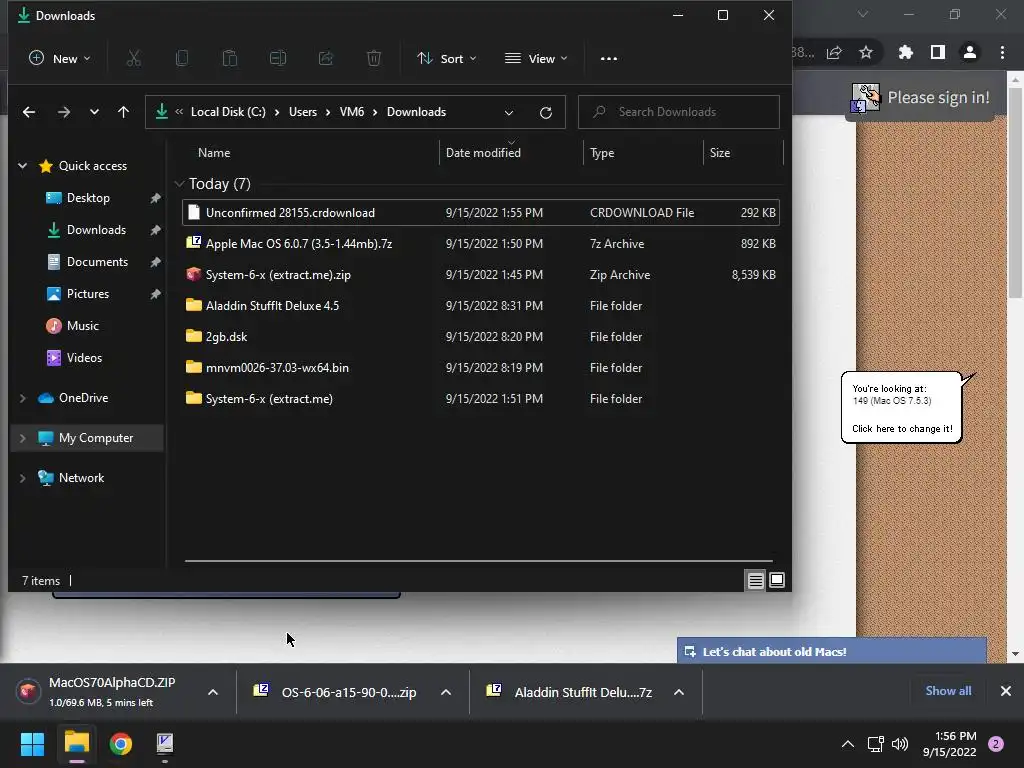The image size is (1024, 768).
Task: Select the 2gb.dsk folder
Action: tap(481, 337)
